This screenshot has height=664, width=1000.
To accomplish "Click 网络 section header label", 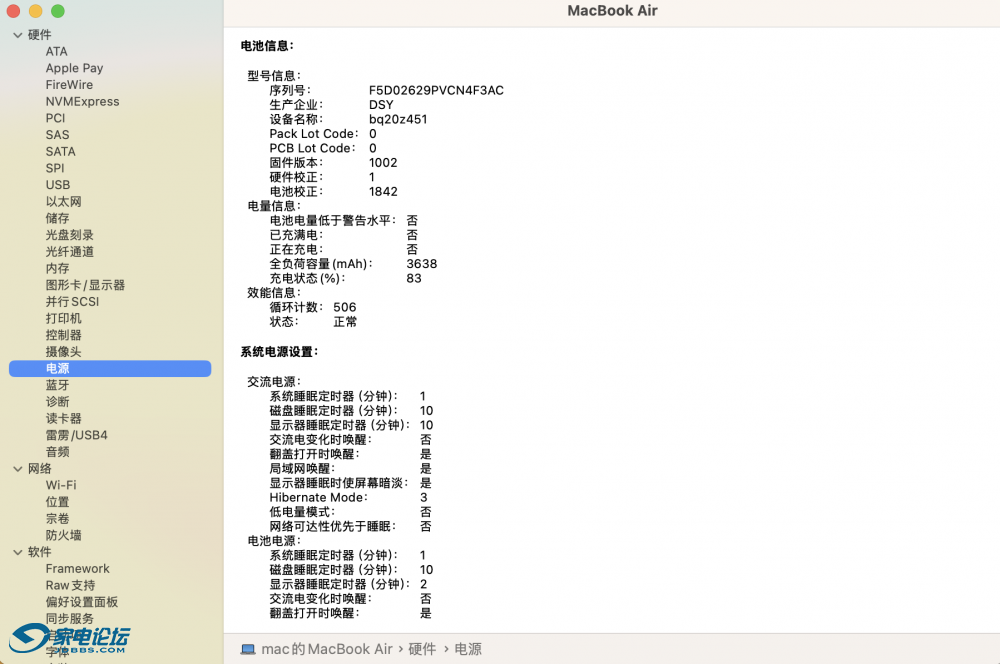I will [x=40, y=469].
